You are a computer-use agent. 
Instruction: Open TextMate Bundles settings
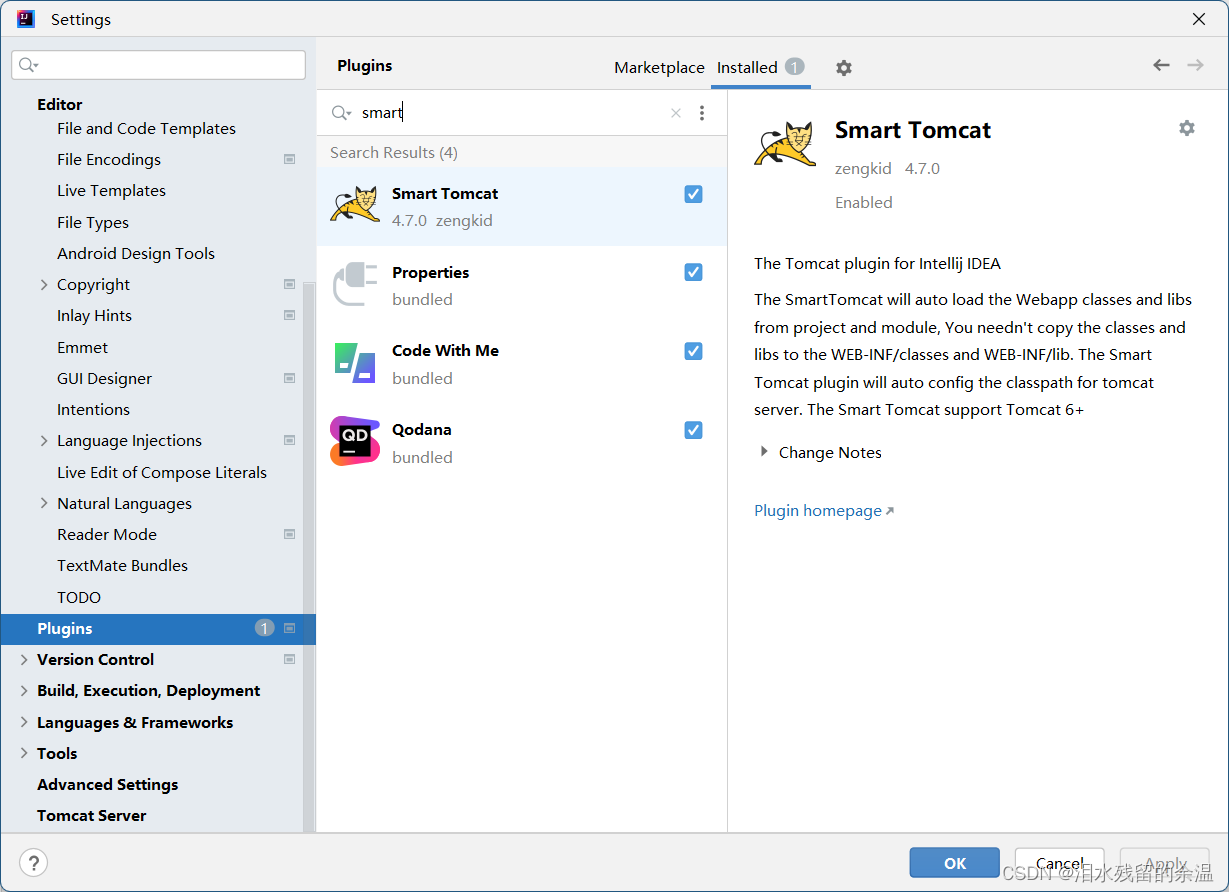[122, 565]
